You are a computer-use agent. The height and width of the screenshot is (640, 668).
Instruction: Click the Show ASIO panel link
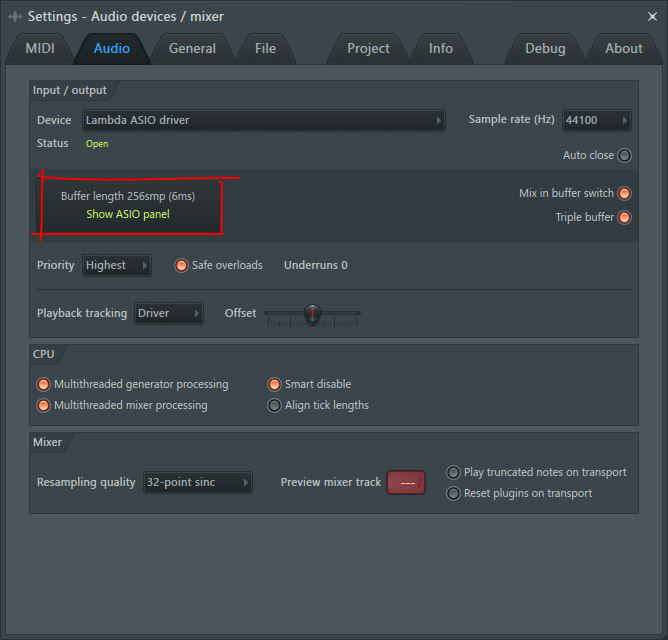[128, 214]
